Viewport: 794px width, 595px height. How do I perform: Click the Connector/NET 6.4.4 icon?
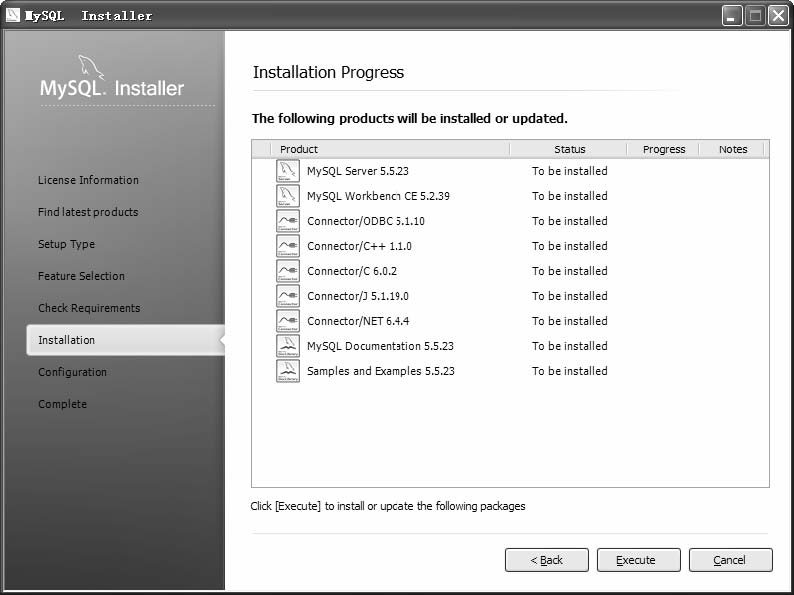coord(288,321)
